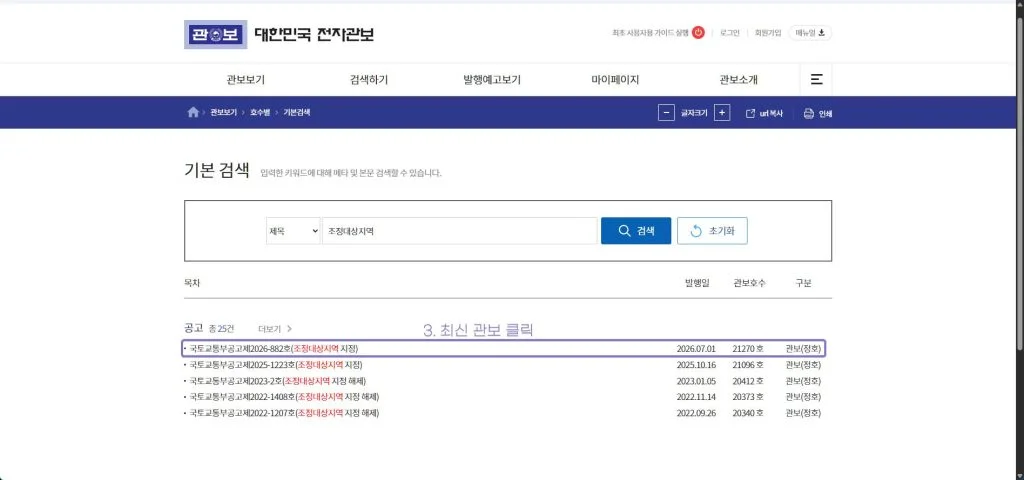This screenshot has width=1024, height=480.
Task: Open notice 국토교통부공고제2022-1207호
Action: tap(284, 413)
